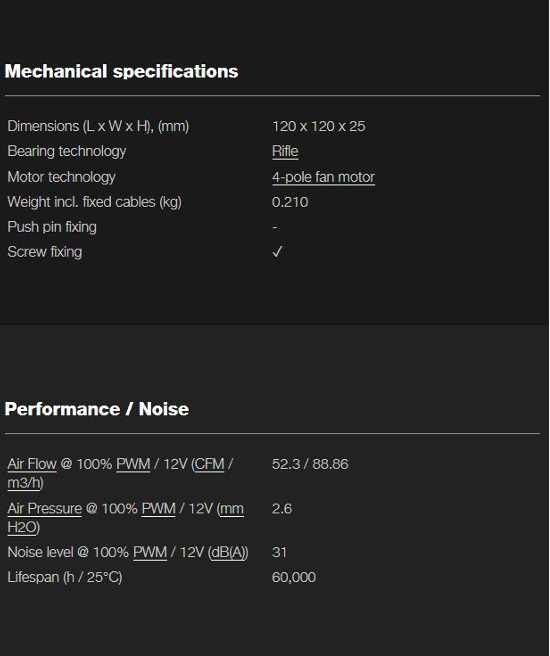Click the Screw fixing checkmark

point(277,251)
